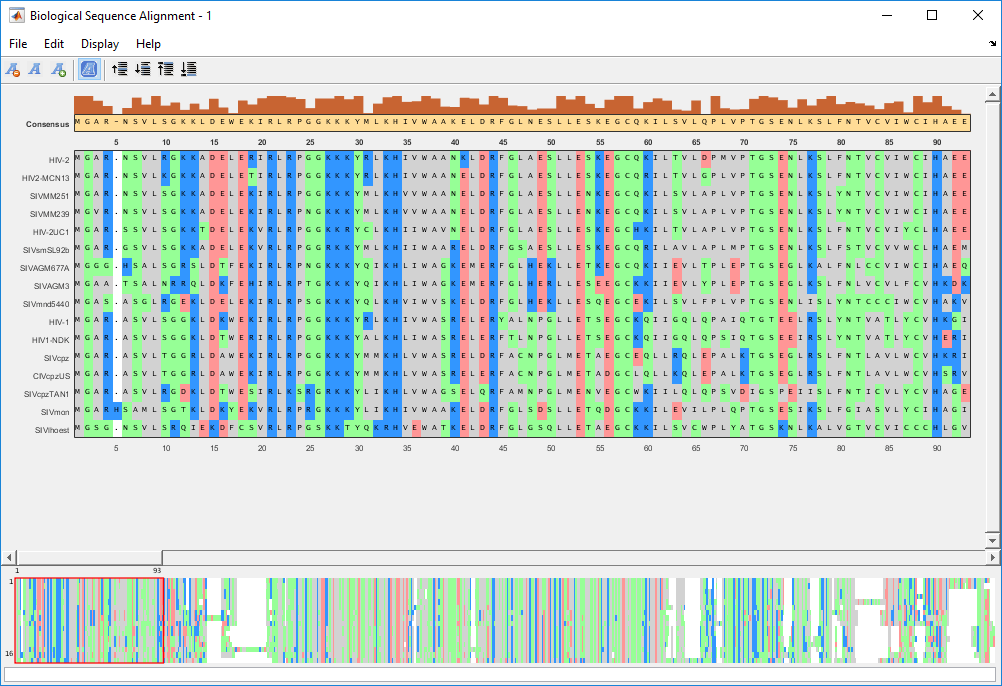Select the HIV-1 sequence label
1002x686 pixels.
(x=59, y=323)
